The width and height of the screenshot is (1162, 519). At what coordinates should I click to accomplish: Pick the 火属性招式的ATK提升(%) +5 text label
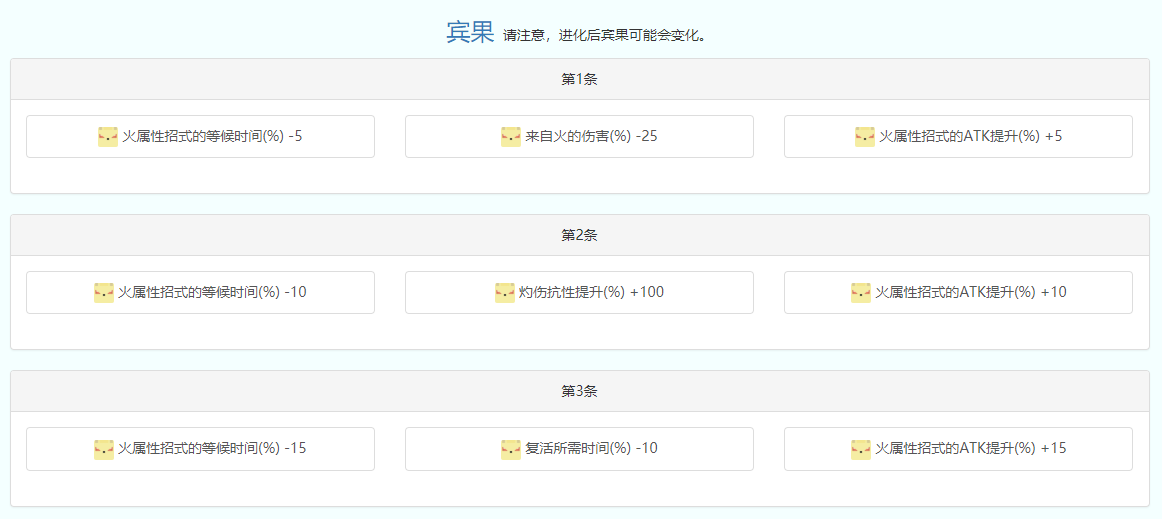tap(970, 137)
